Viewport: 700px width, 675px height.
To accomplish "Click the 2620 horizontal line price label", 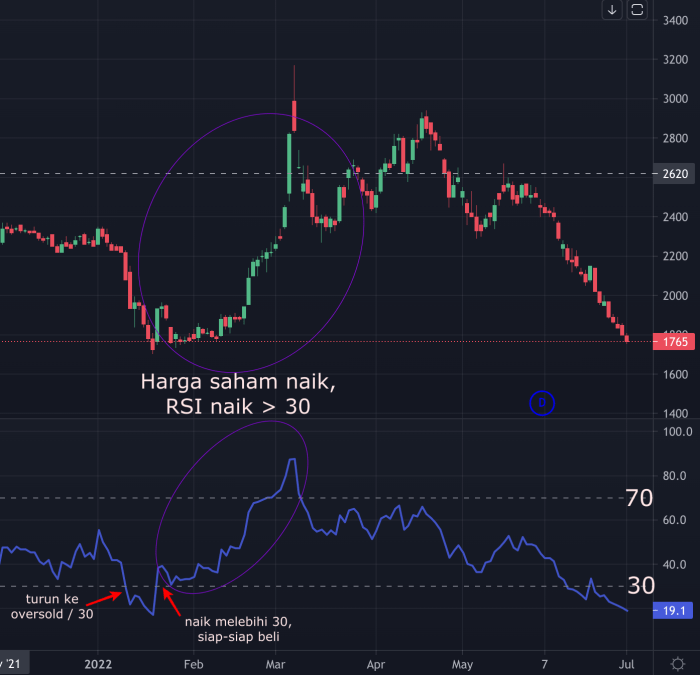I will pos(675,174).
